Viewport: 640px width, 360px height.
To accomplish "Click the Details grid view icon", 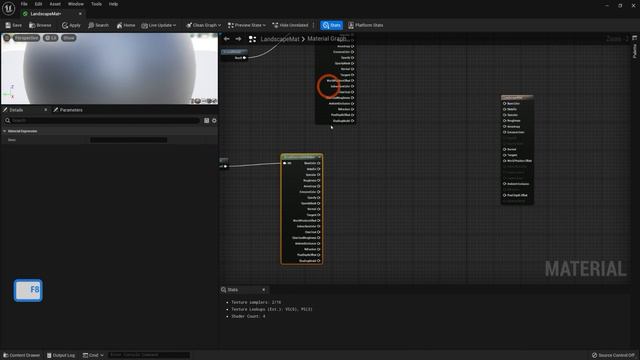I will click(x=207, y=120).
